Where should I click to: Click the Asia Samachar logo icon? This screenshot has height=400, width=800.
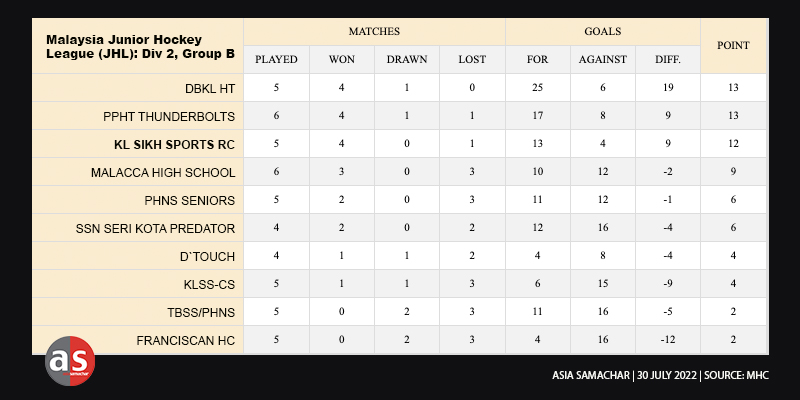pos(70,361)
